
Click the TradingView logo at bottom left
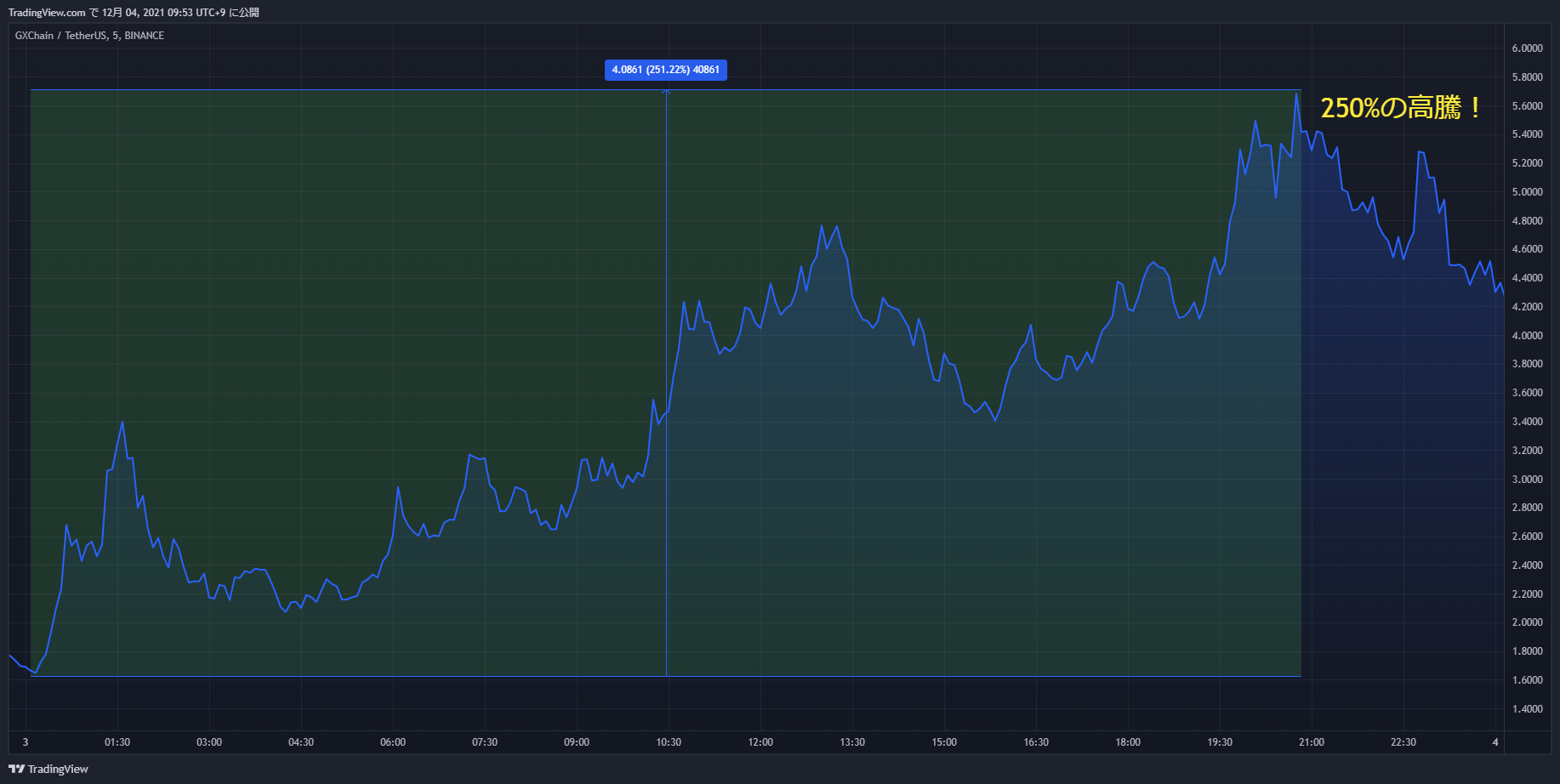[48, 769]
